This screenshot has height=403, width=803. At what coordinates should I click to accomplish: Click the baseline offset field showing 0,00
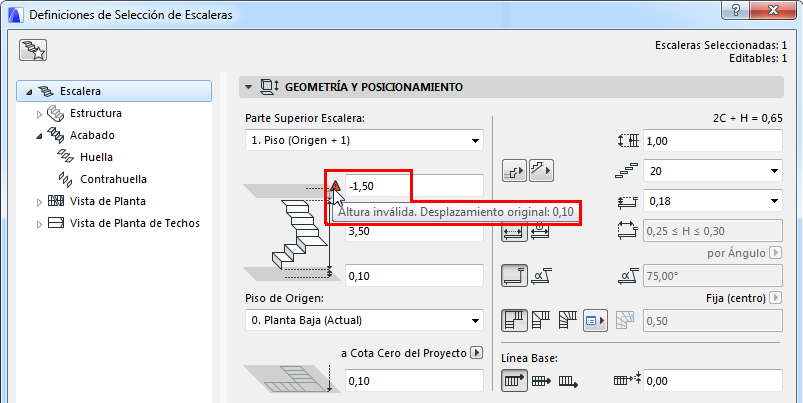point(713,381)
